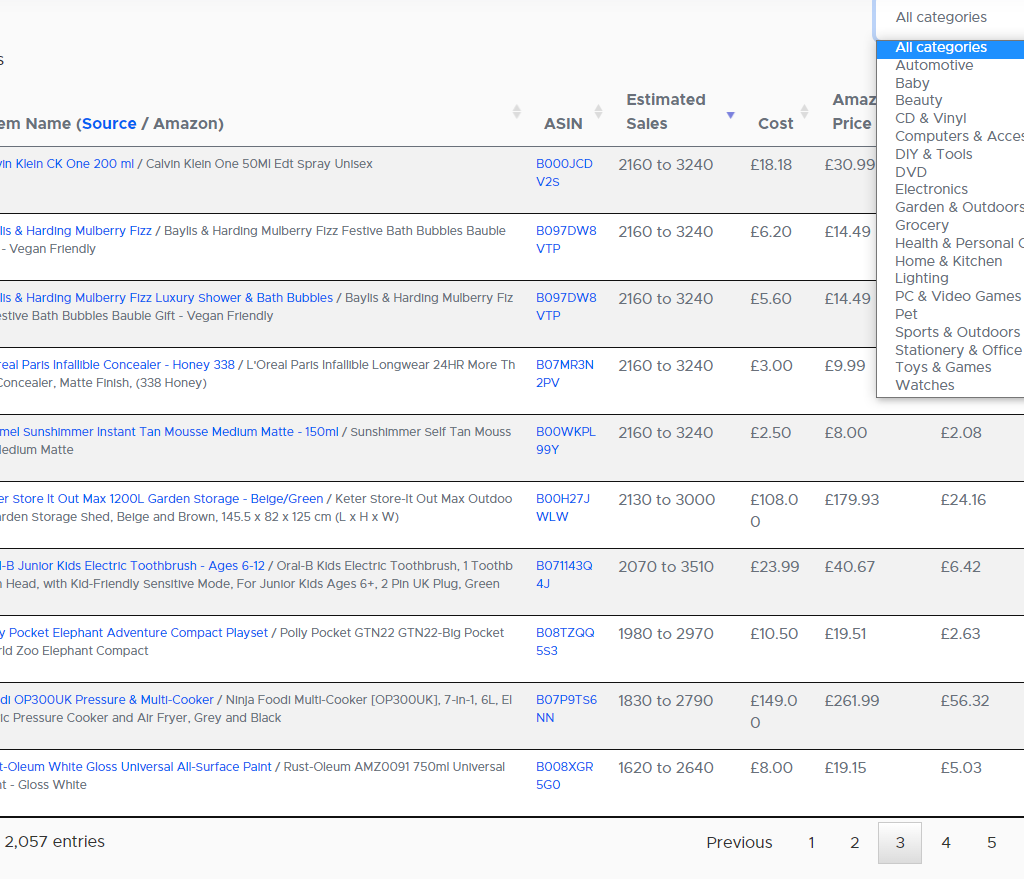Toggle Estimated Sales descending sort arrow

730,116
